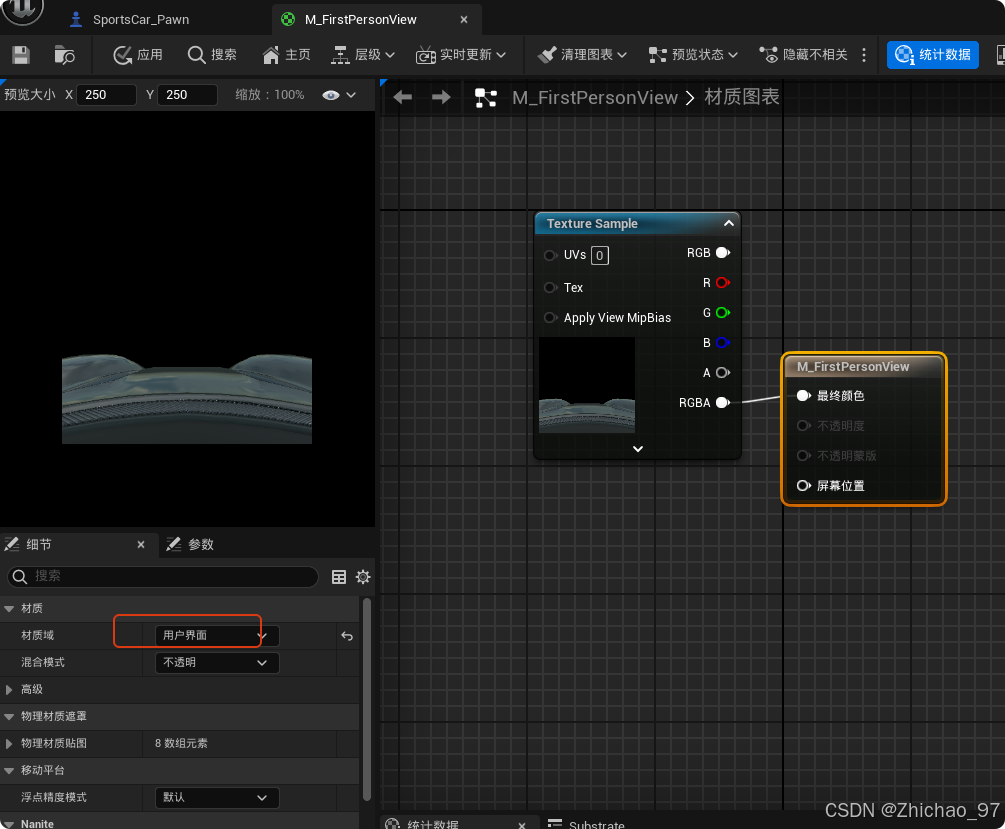Viewport: 1005px width, 829px height.
Task: Click the navigate back arrow in graph
Action: click(403, 97)
